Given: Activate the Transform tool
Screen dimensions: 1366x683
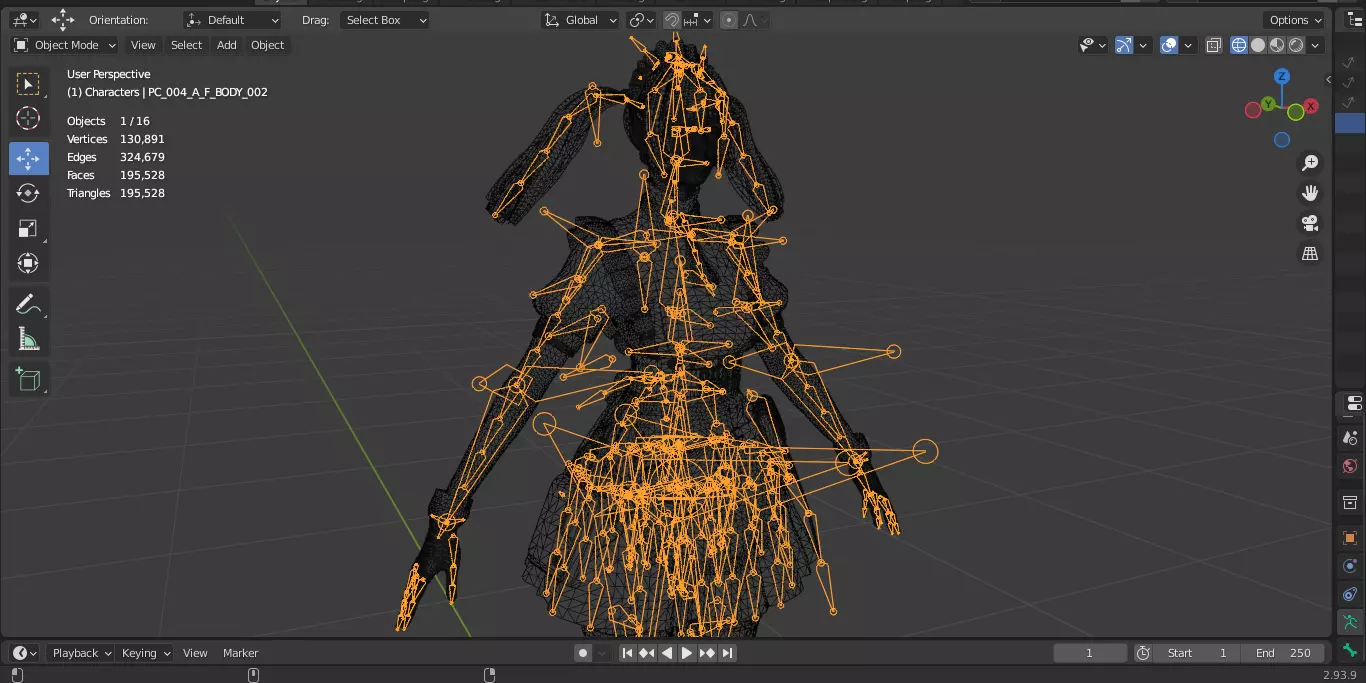Looking at the screenshot, I should (x=28, y=263).
